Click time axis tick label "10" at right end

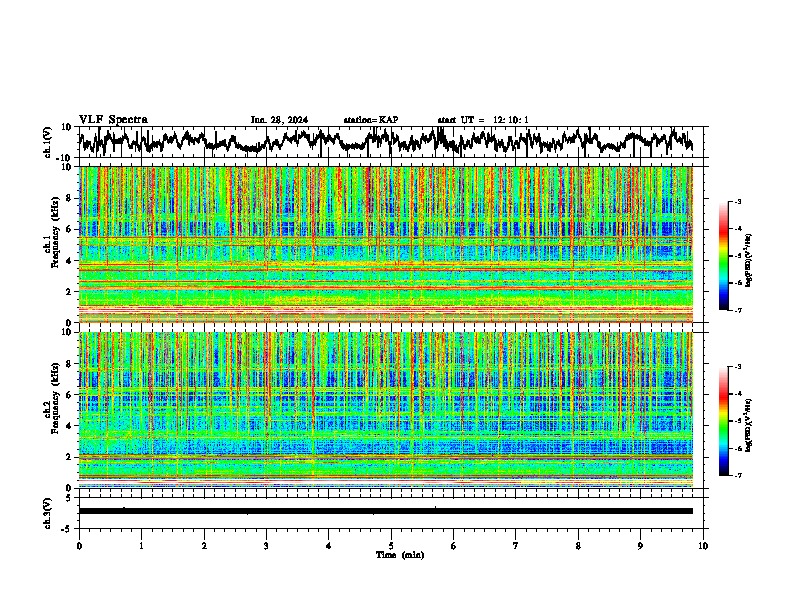(703, 546)
